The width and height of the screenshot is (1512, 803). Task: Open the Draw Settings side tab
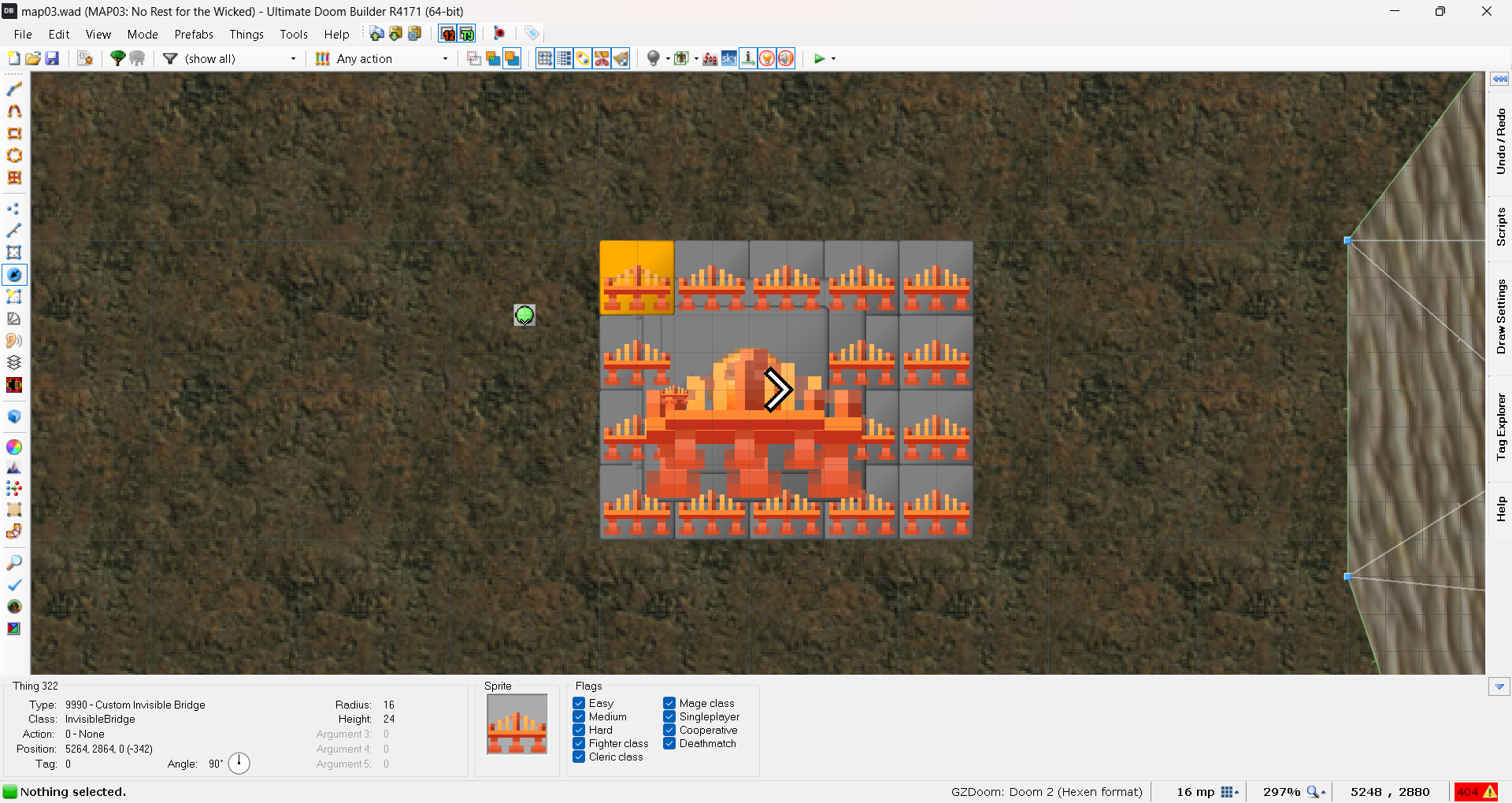pyautogui.click(x=1500, y=316)
